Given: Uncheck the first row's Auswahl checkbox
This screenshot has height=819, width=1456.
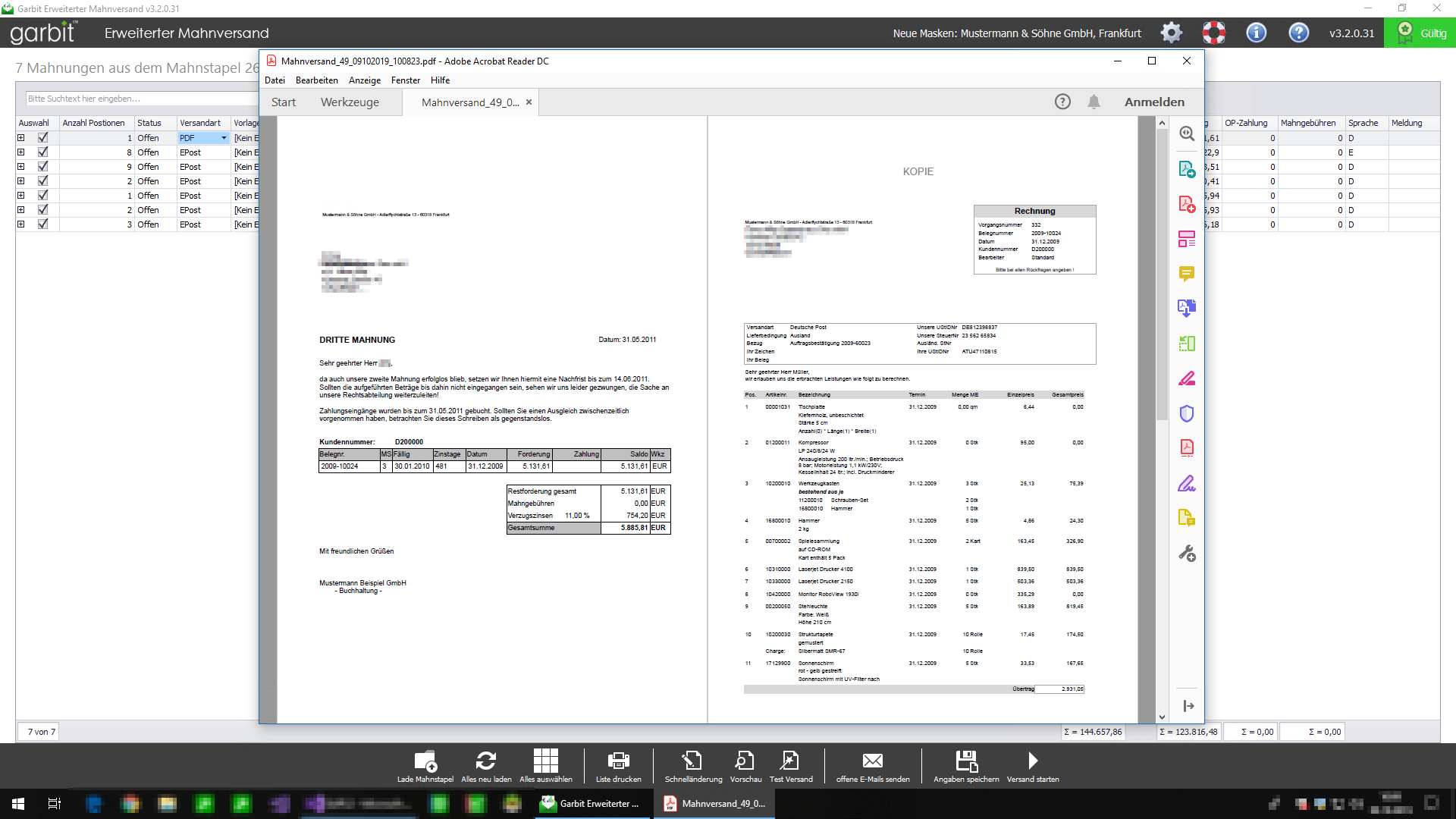Looking at the screenshot, I should click(43, 138).
